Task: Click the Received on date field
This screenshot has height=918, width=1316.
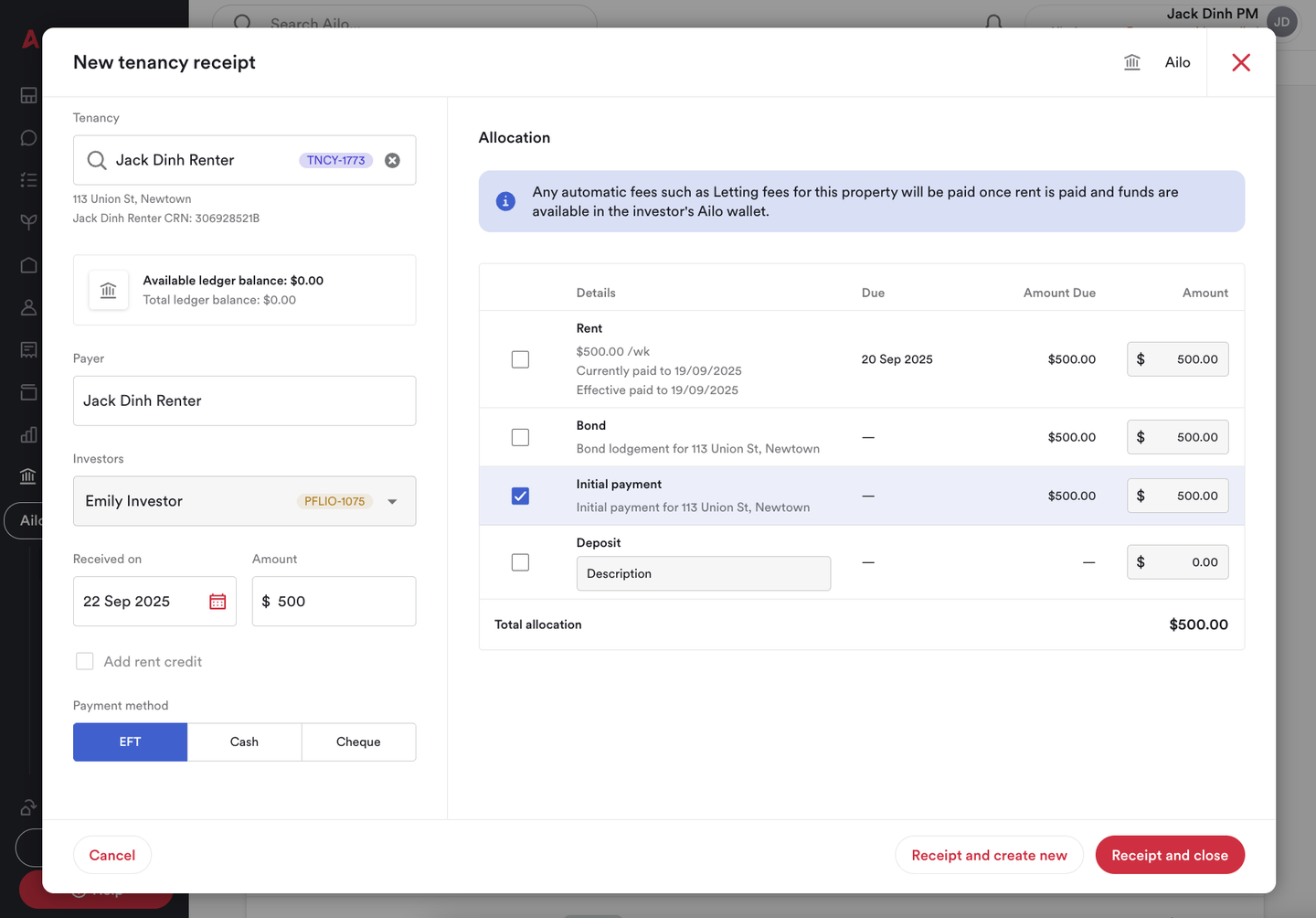Action: point(154,602)
